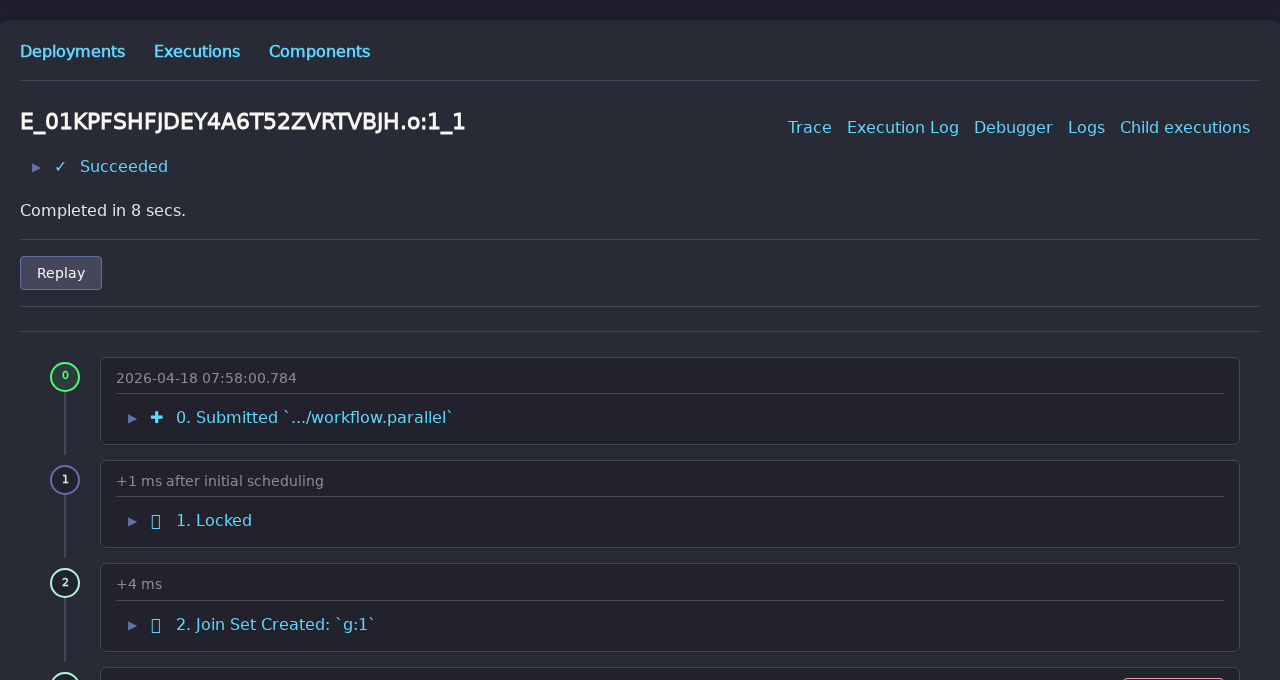Click the Replay button
Viewport: 1280px width, 680px height.
tap(61, 273)
